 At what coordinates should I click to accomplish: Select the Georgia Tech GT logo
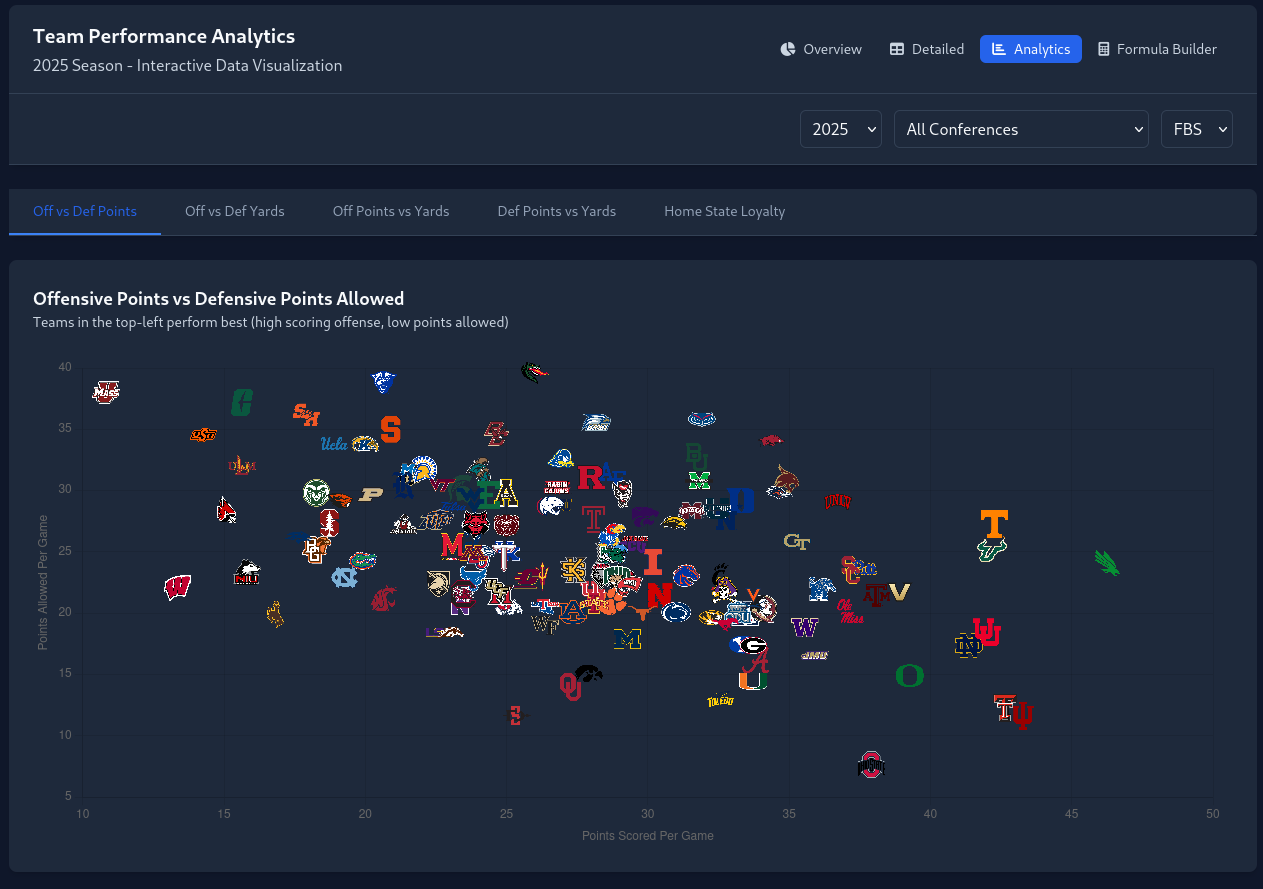click(x=797, y=541)
